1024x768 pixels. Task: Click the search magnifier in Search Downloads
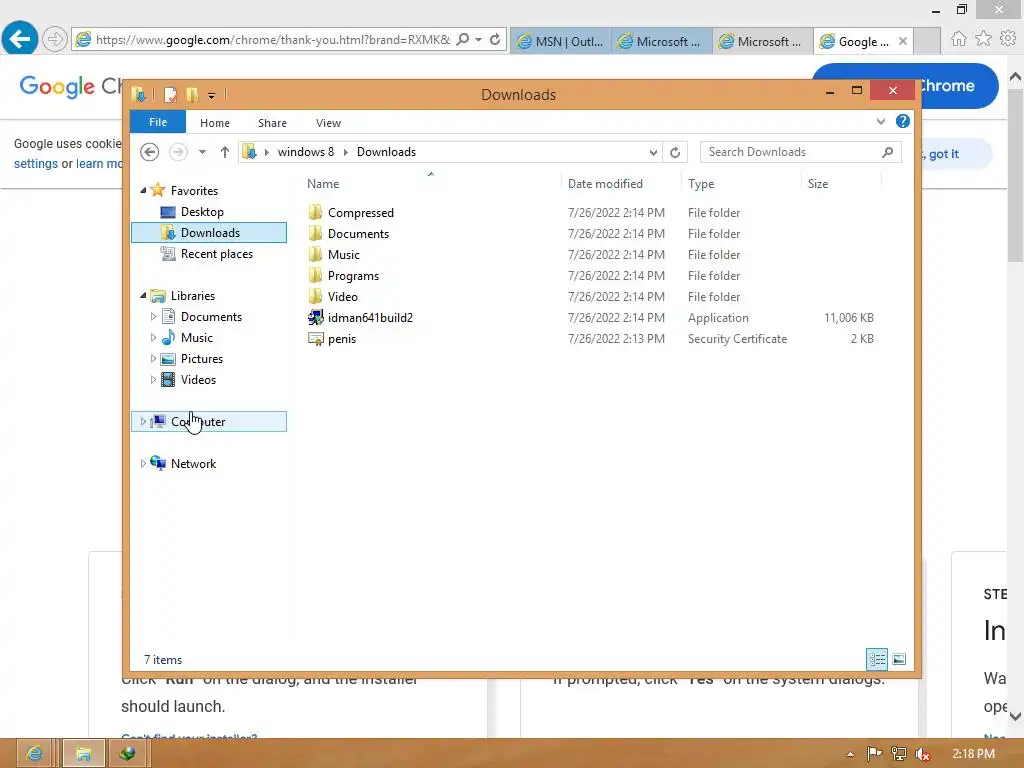pyautogui.click(x=887, y=152)
